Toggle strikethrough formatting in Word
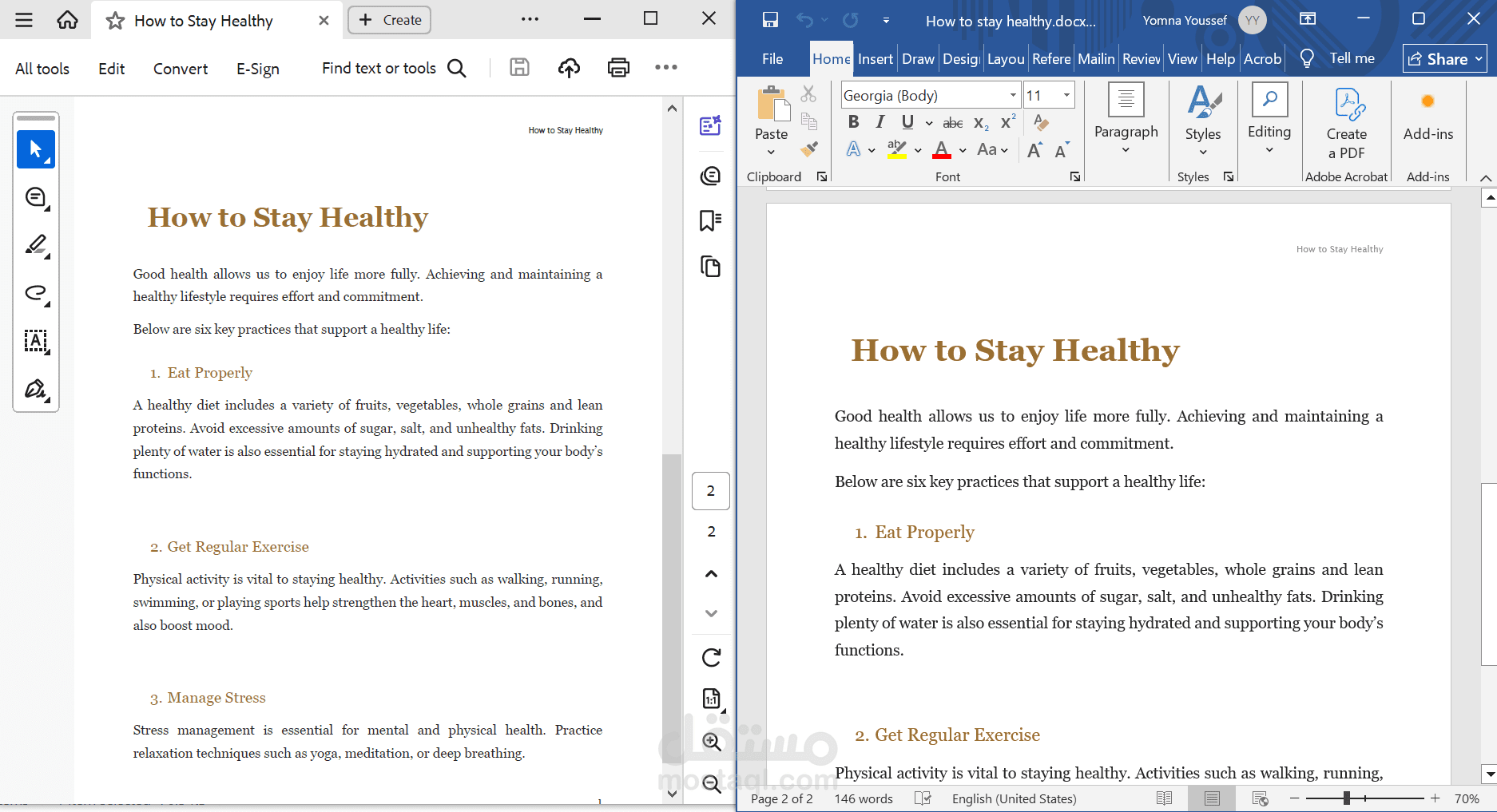 click(952, 123)
